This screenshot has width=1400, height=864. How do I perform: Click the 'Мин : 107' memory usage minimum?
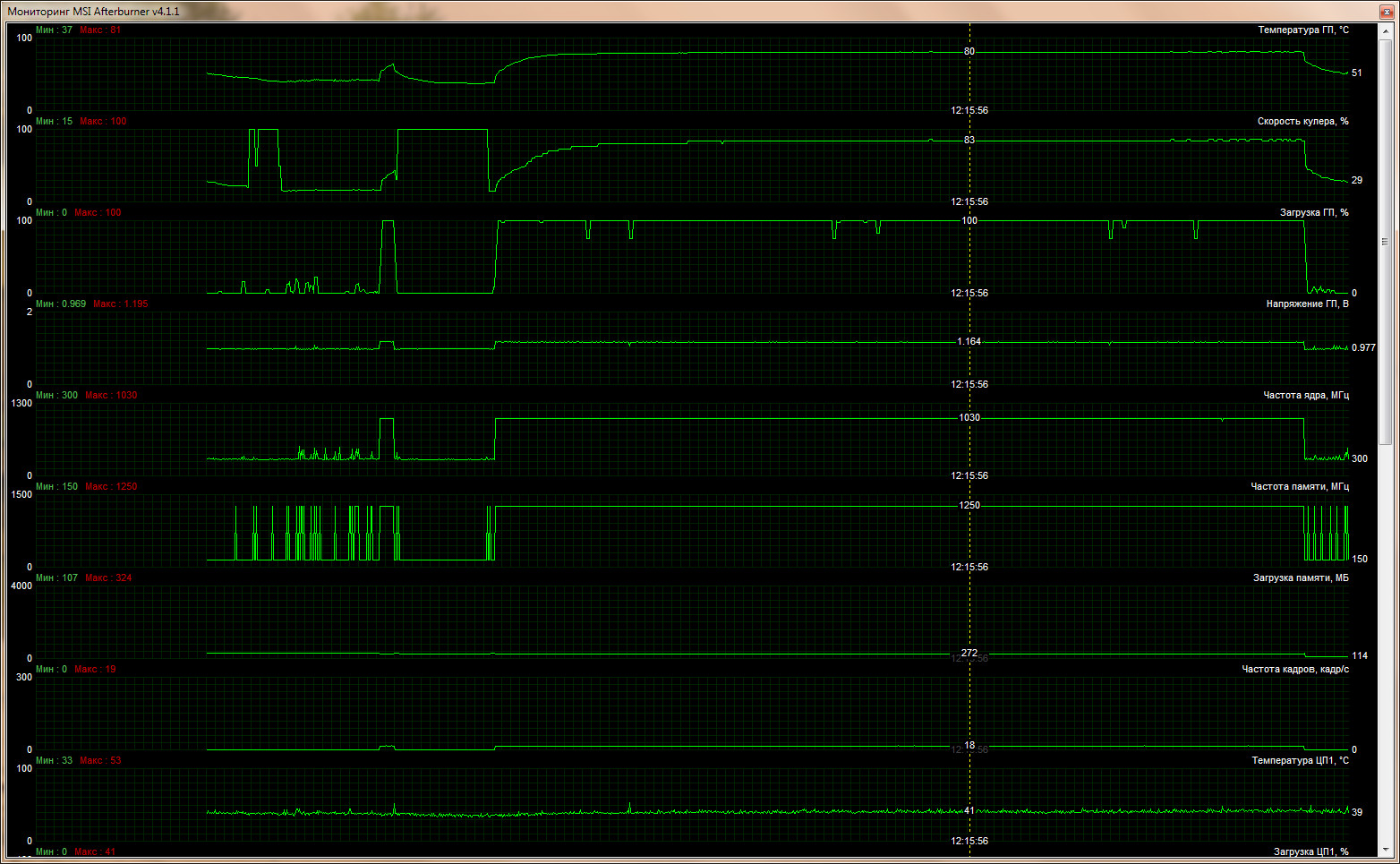56,578
